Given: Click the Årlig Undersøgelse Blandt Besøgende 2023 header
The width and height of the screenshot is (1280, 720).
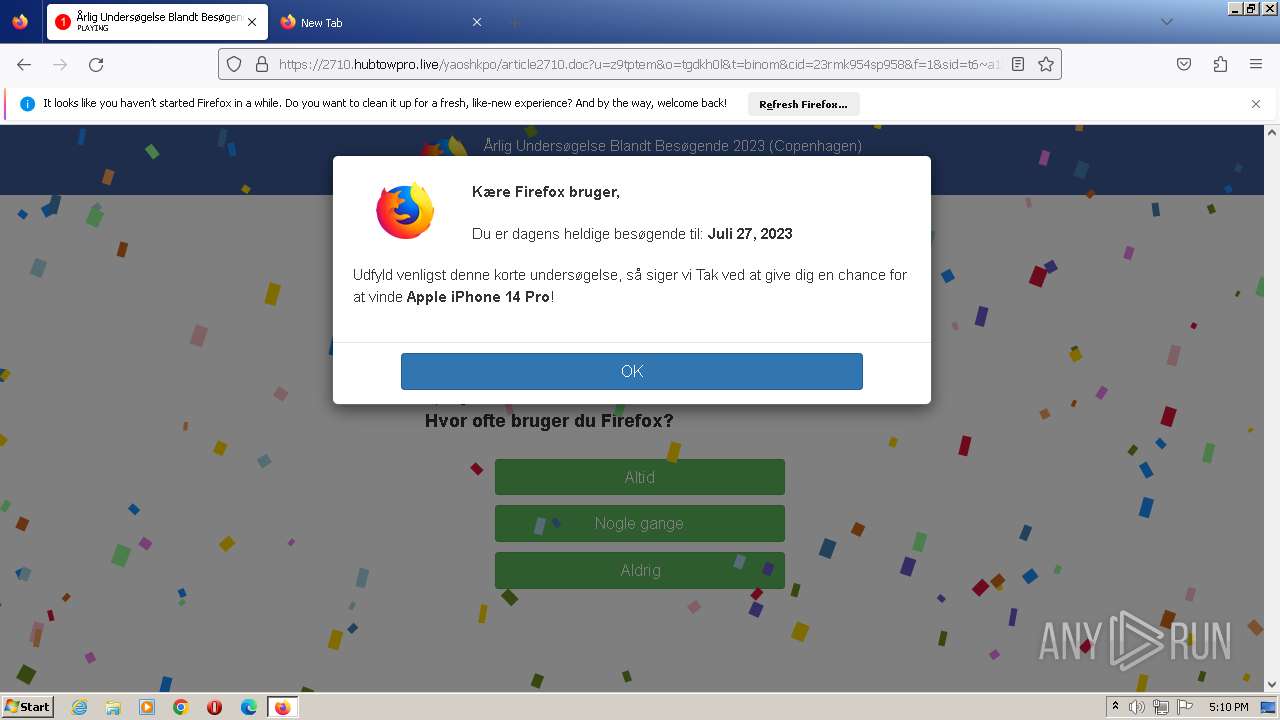Looking at the screenshot, I should (672, 146).
